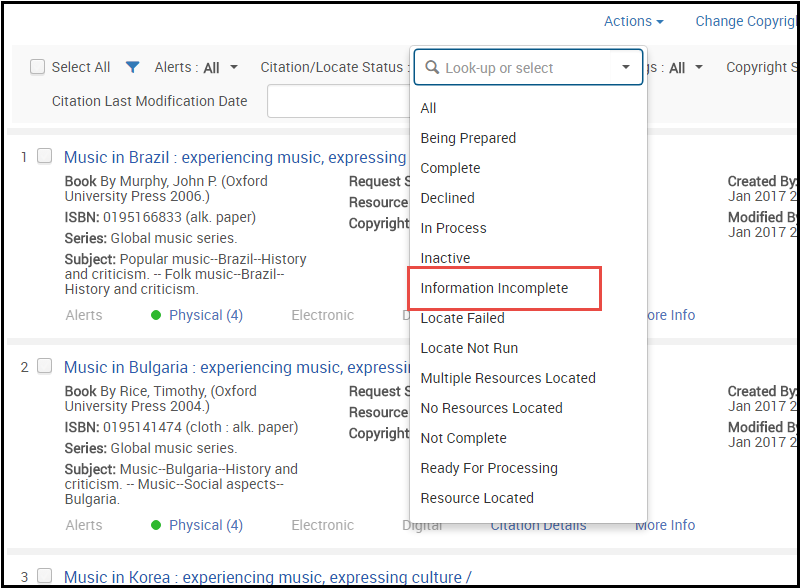The width and height of the screenshot is (800, 588).
Task: Click green status dot beside Music in Brazil Physical
Action: 156,315
